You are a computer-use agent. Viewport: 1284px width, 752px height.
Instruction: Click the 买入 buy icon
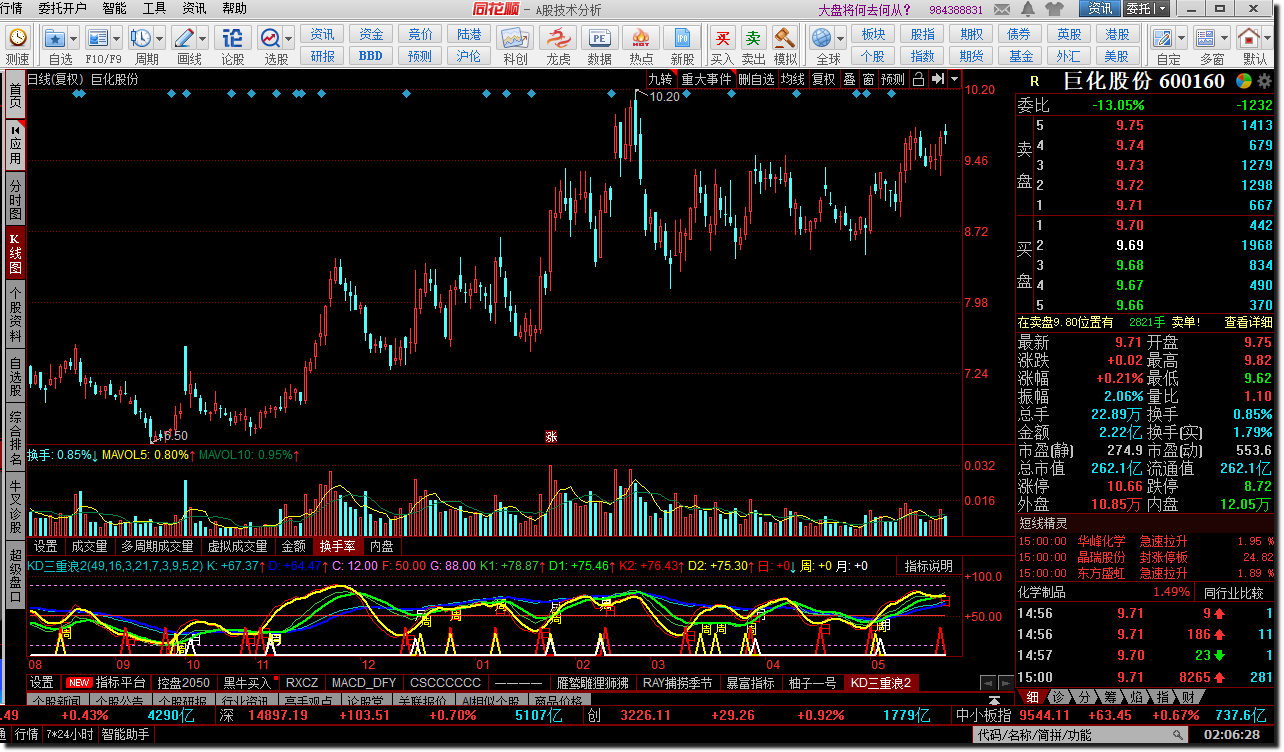tap(722, 38)
